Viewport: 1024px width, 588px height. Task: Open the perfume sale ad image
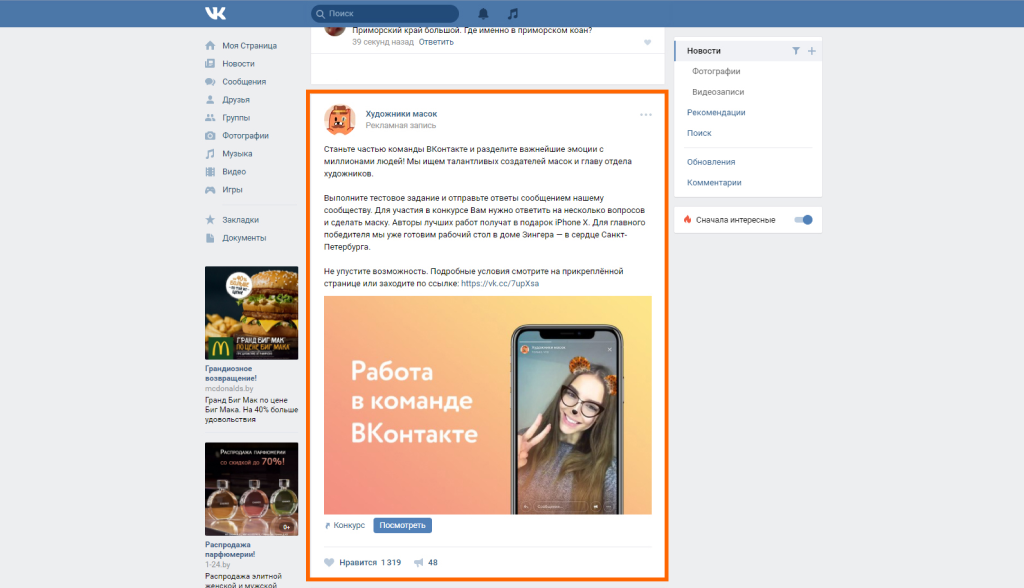click(x=251, y=489)
